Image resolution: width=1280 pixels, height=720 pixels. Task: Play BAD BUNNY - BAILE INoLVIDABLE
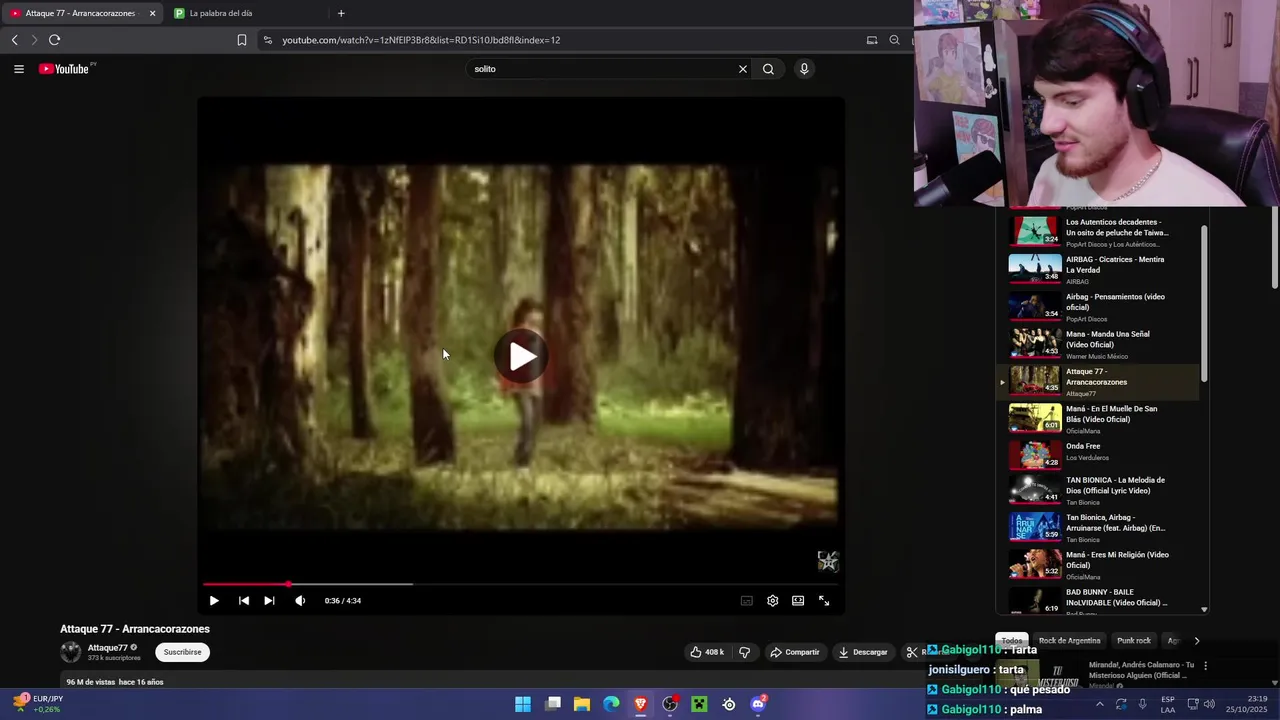click(x=1098, y=602)
